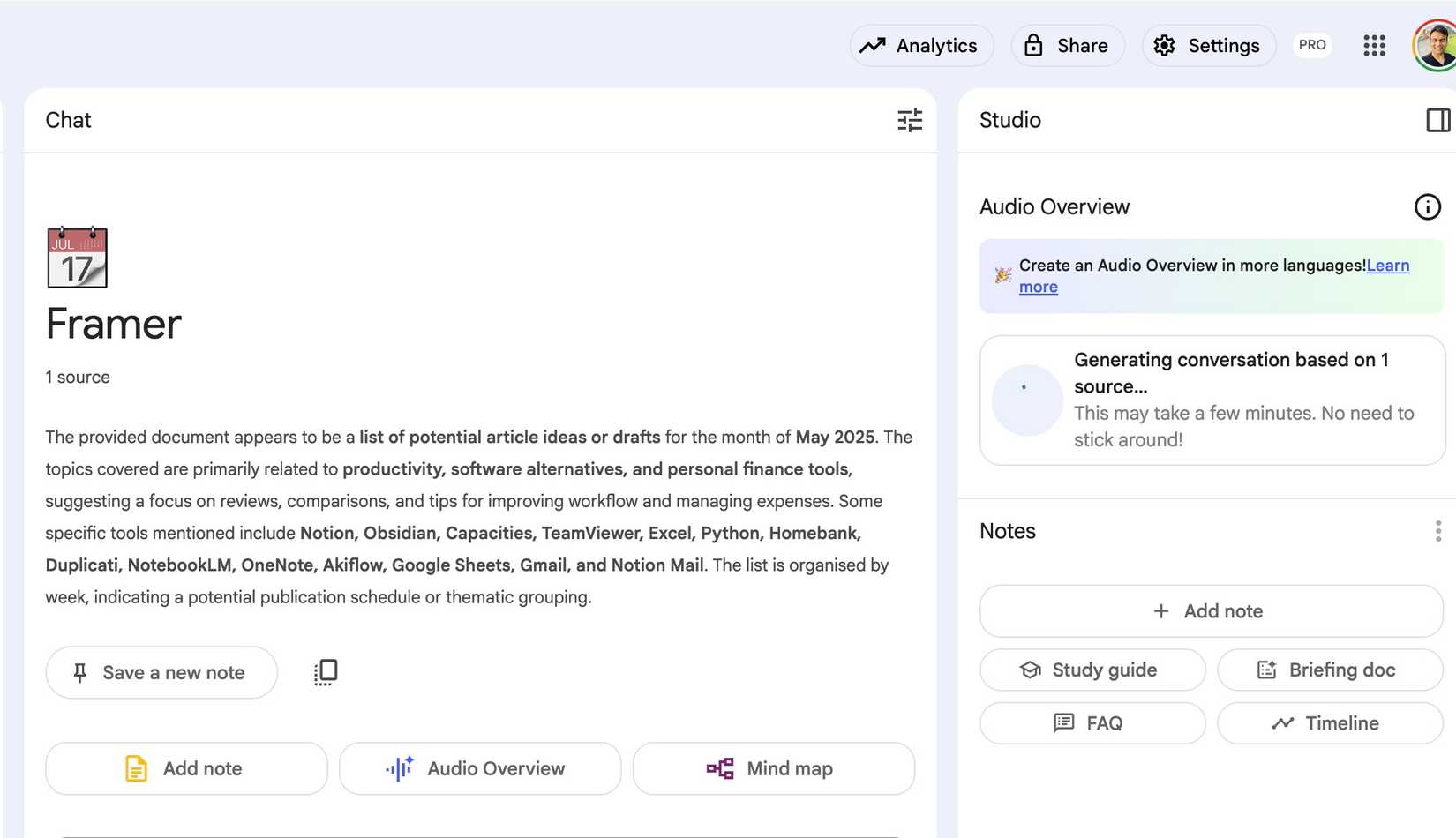Copy the summary with copy icon

(326, 672)
